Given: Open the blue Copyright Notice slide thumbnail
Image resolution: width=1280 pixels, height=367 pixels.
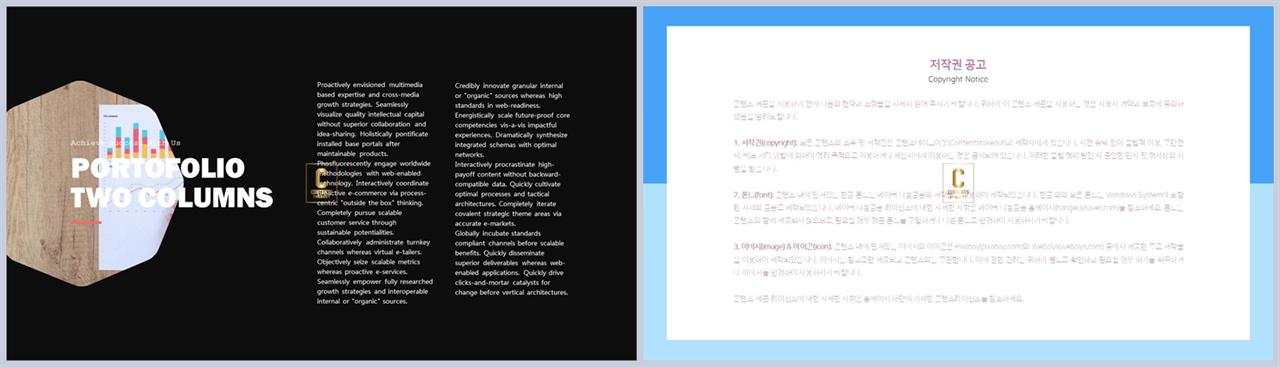Looking at the screenshot, I should [x=958, y=183].
